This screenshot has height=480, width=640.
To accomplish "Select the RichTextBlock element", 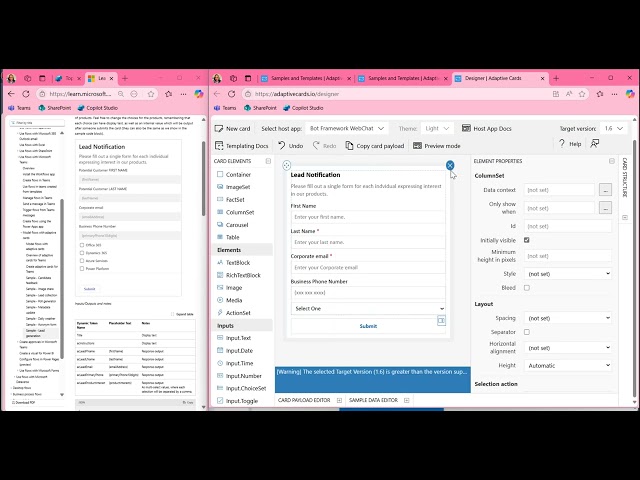I will 238,275.
